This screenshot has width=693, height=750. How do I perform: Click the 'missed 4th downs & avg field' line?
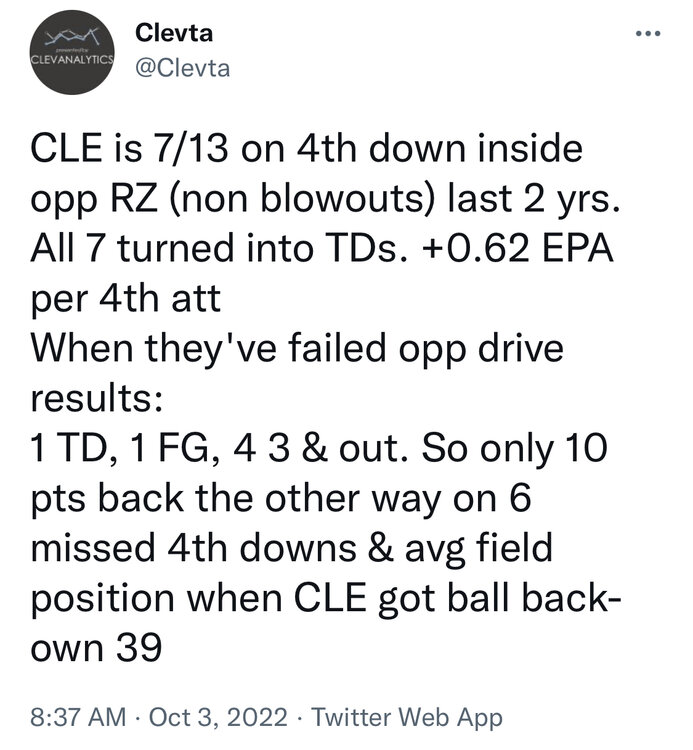coord(292,549)
